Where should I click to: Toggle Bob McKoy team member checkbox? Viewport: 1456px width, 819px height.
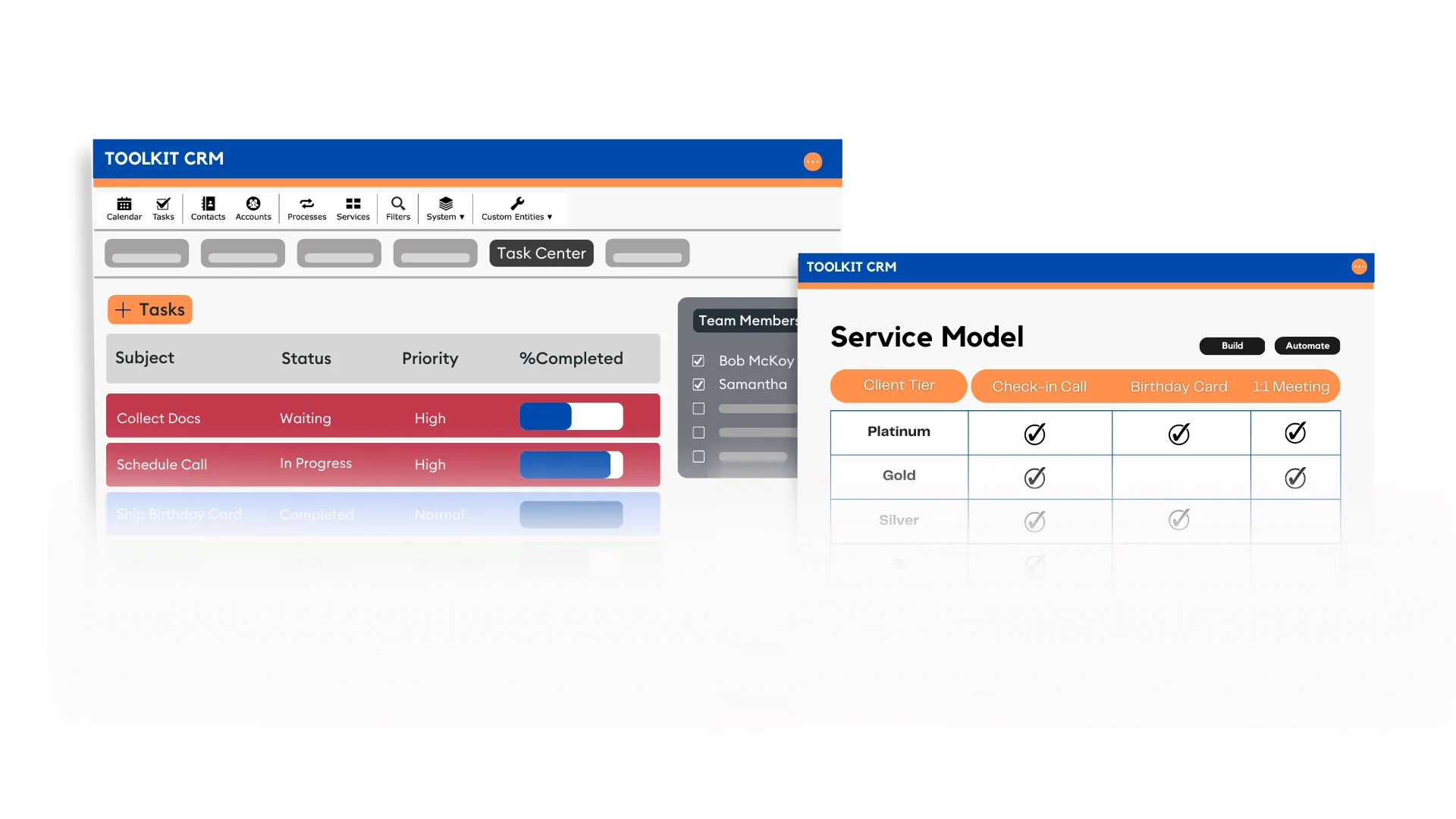coord(699,360)
